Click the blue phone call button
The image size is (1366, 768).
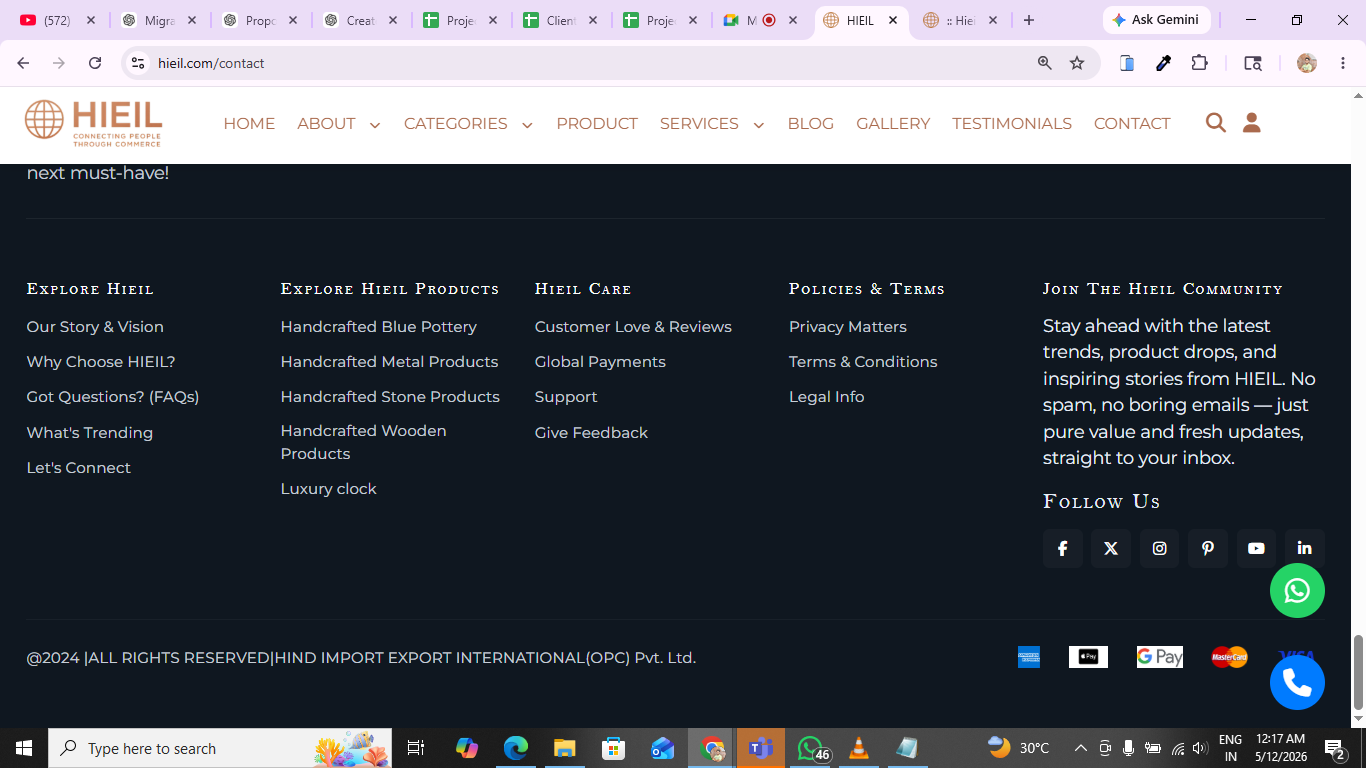coord(1297,683)
